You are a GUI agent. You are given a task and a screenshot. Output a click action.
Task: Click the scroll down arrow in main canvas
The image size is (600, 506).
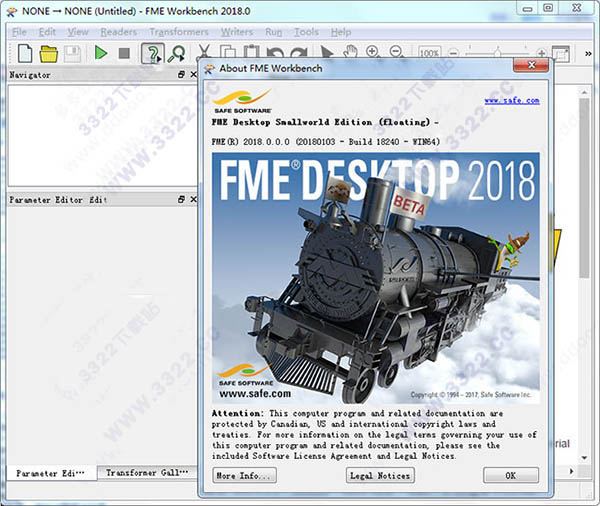[x=584, y=457]
